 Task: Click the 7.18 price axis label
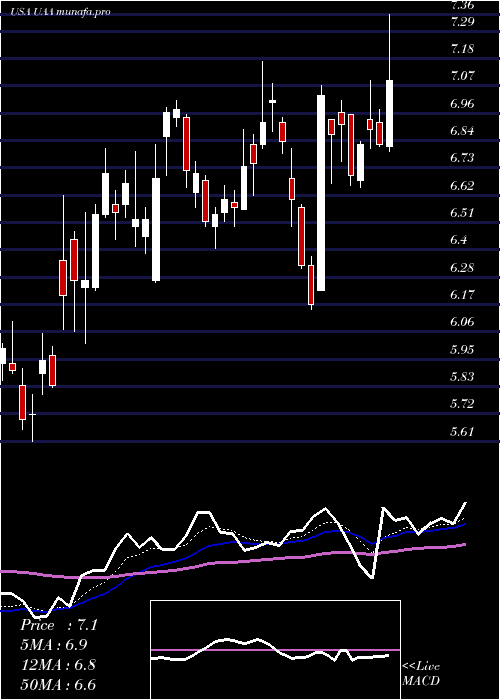click(462, 49)
